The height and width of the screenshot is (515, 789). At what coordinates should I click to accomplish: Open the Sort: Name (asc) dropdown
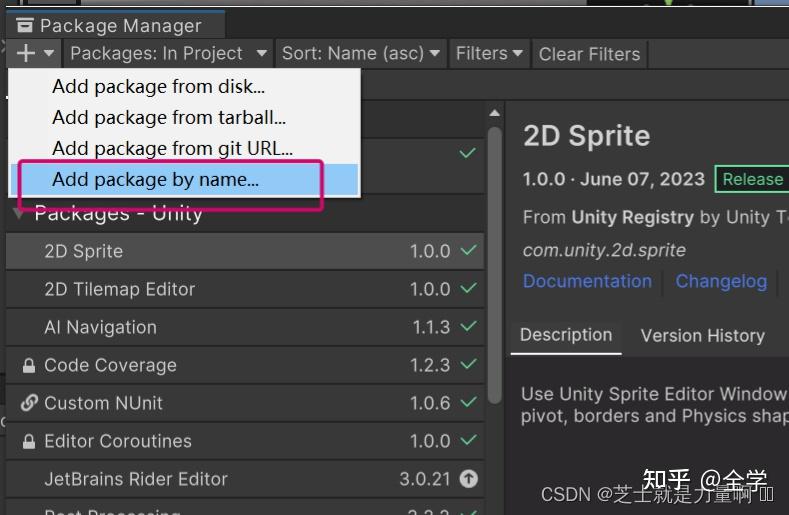[x=361, y=53]
